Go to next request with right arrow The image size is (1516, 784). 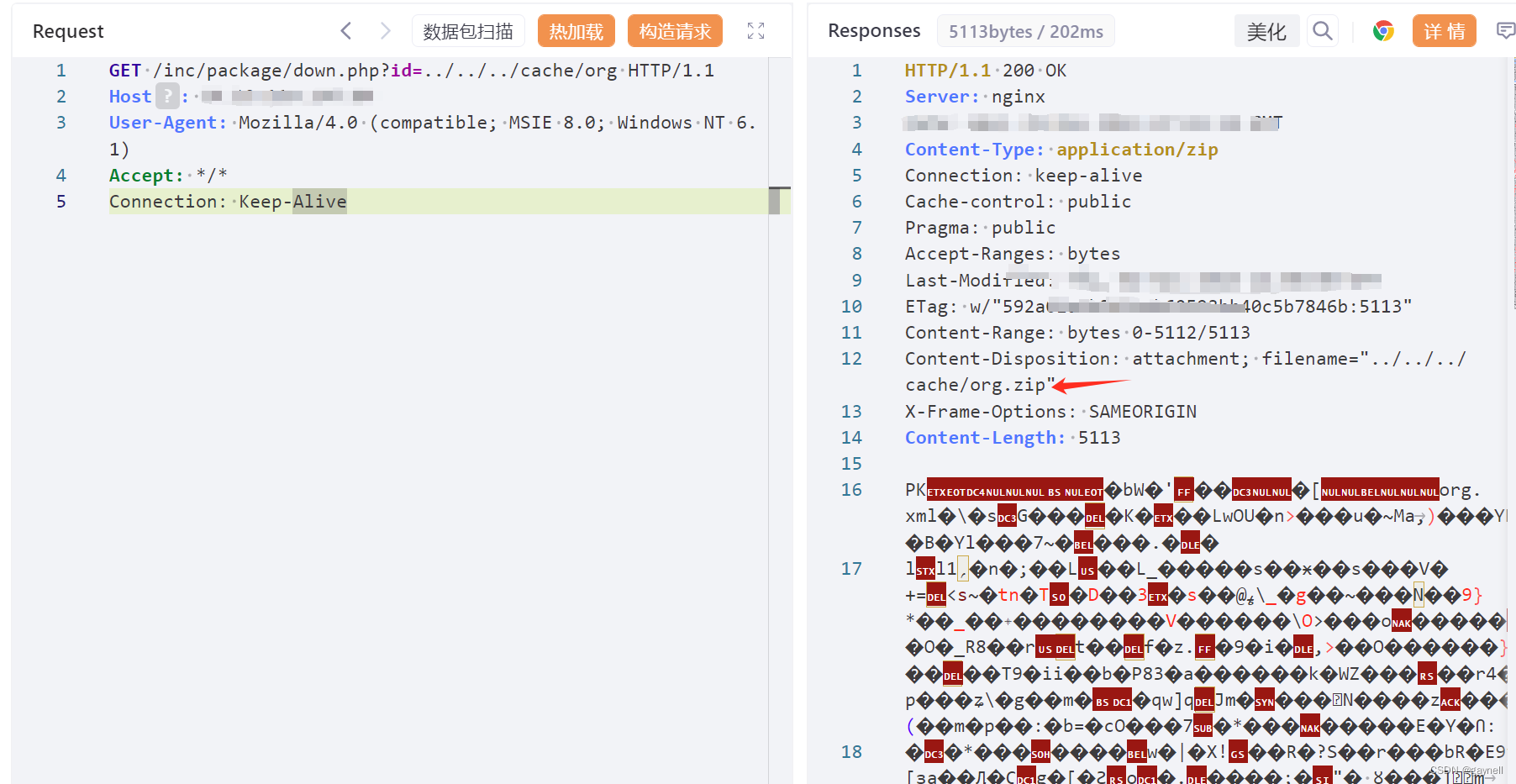(386, 31)
